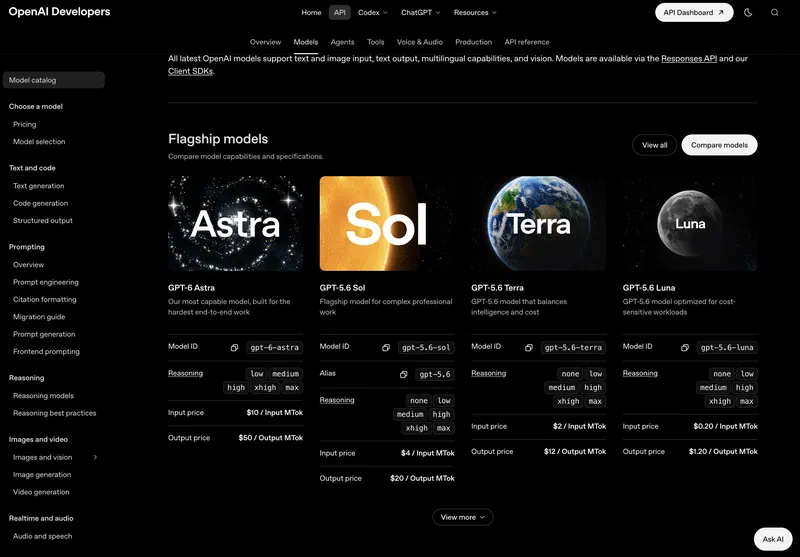Expand Images and vision sidebar chevron
The width and height of the screenshot is (800, 557).
pos(95,457)
